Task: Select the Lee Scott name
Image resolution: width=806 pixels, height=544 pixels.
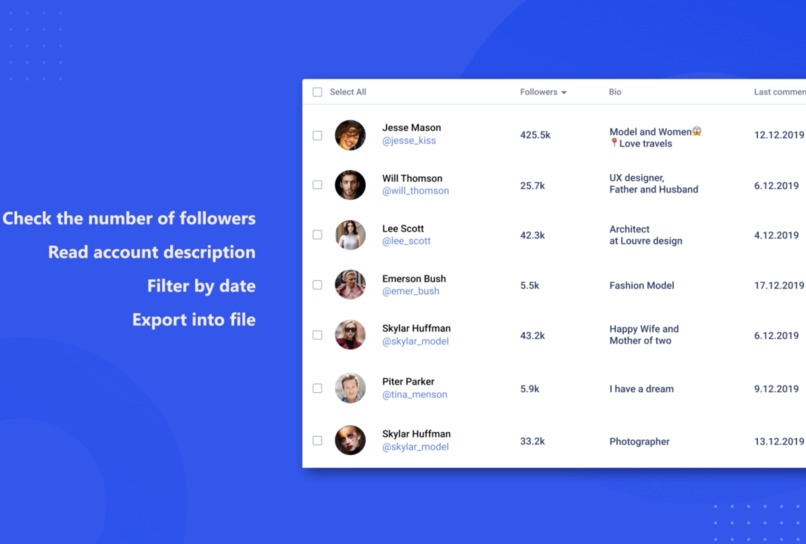Action: coord(403,228)
